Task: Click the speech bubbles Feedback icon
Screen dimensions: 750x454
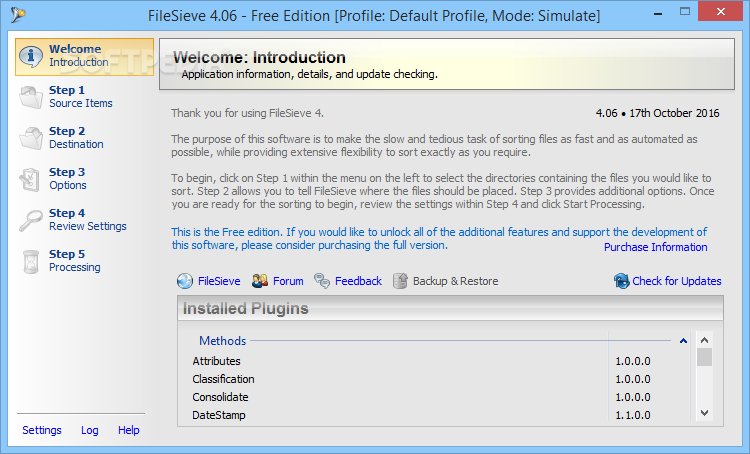Action: (322, 281)
